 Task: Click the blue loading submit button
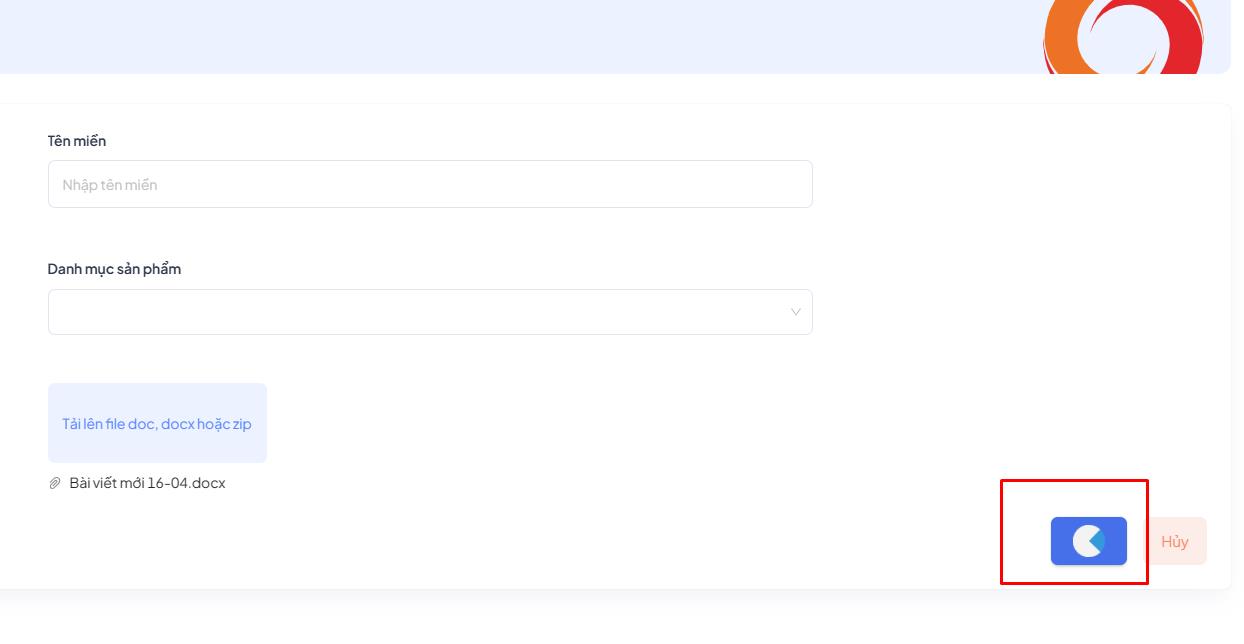[1088, 541]
